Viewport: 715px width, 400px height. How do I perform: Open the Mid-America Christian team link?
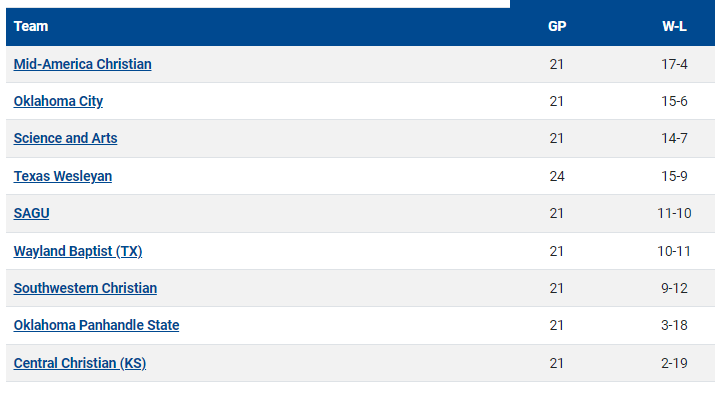[x=82, y=64]
